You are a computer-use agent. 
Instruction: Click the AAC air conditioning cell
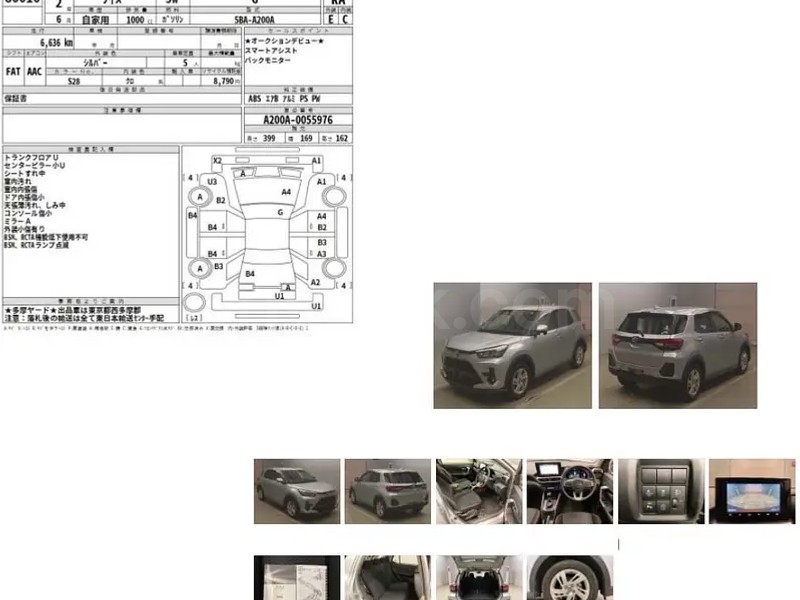tap(37, 72)
